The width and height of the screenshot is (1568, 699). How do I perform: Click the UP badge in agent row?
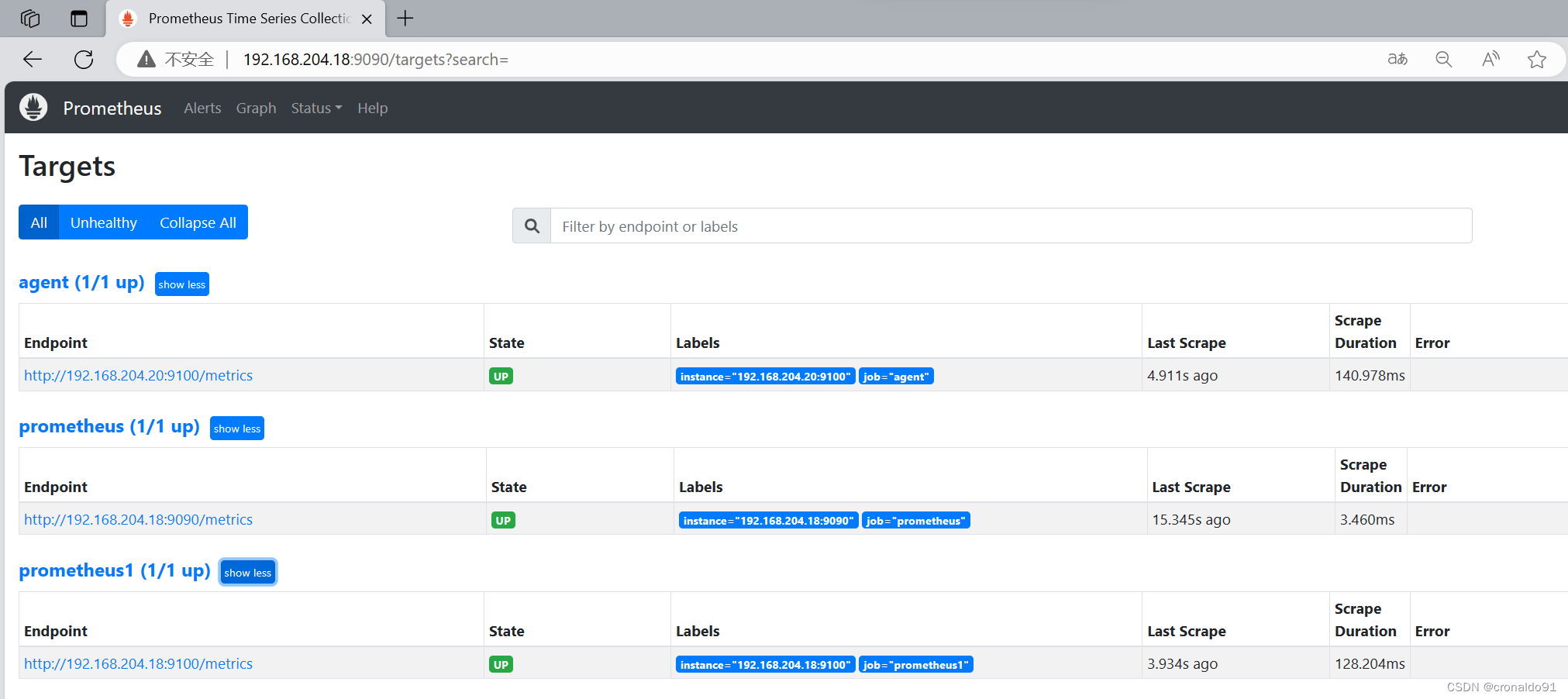click(x=501, y=377)
